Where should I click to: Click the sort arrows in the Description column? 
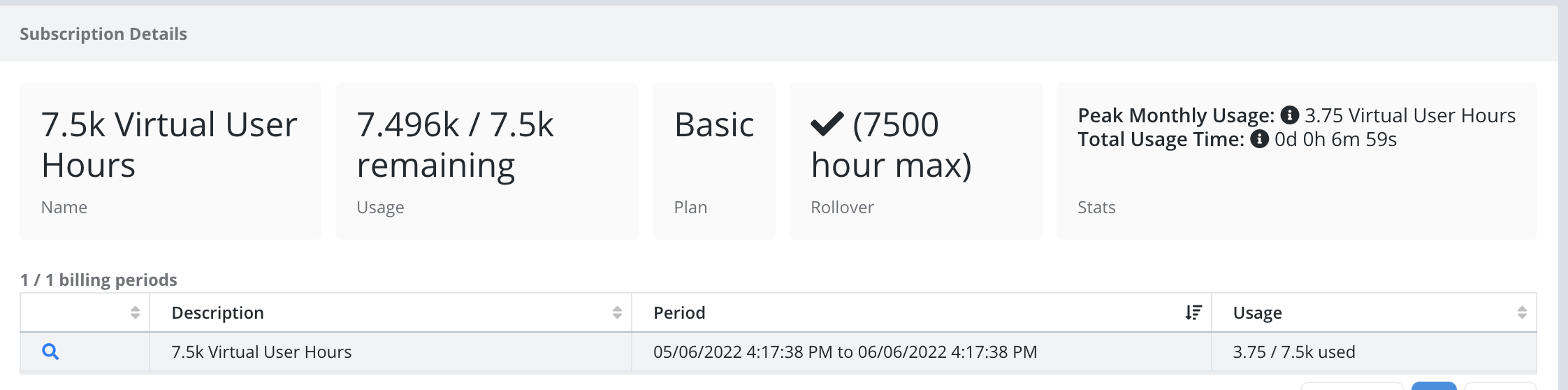tap(617, 312)
